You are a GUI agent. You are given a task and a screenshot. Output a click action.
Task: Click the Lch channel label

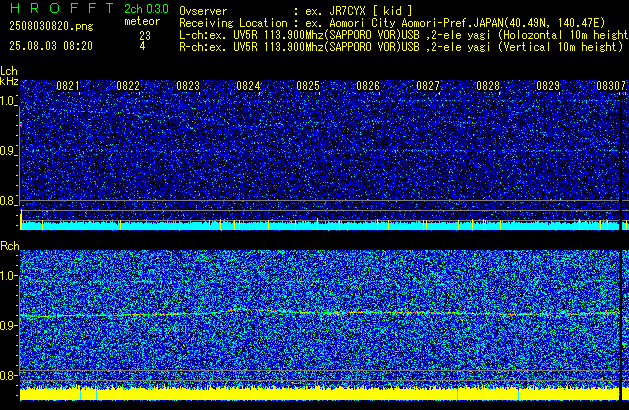point(9,71)
